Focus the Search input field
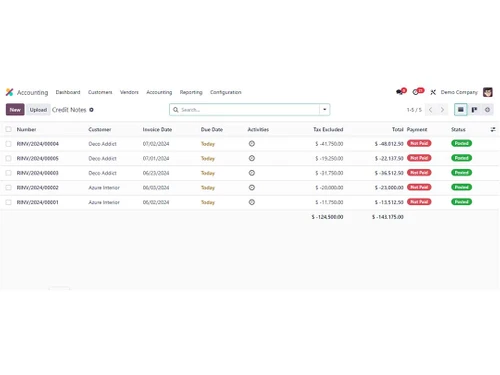This screenshot has width=500, height=375. tap(249, 110)
